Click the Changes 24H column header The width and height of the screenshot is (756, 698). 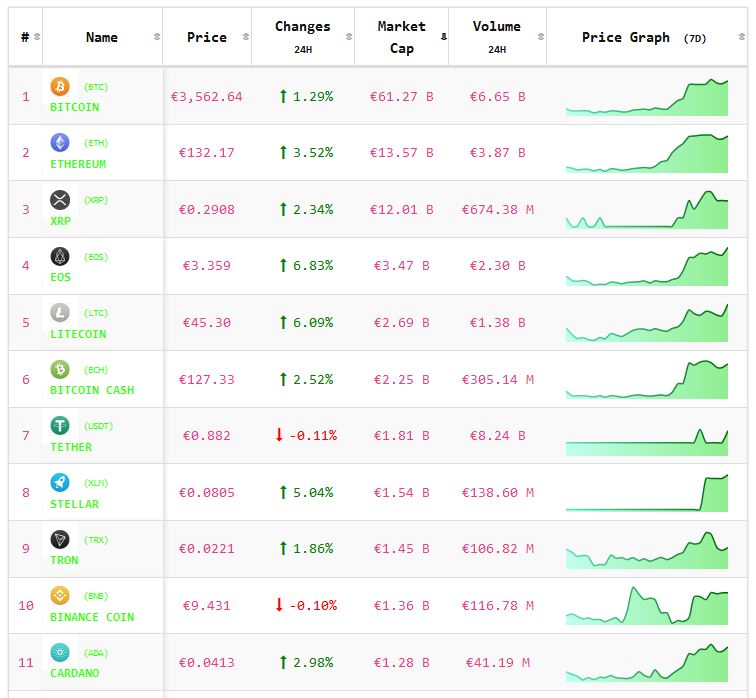pyautogui.click(x=302, y=37)
